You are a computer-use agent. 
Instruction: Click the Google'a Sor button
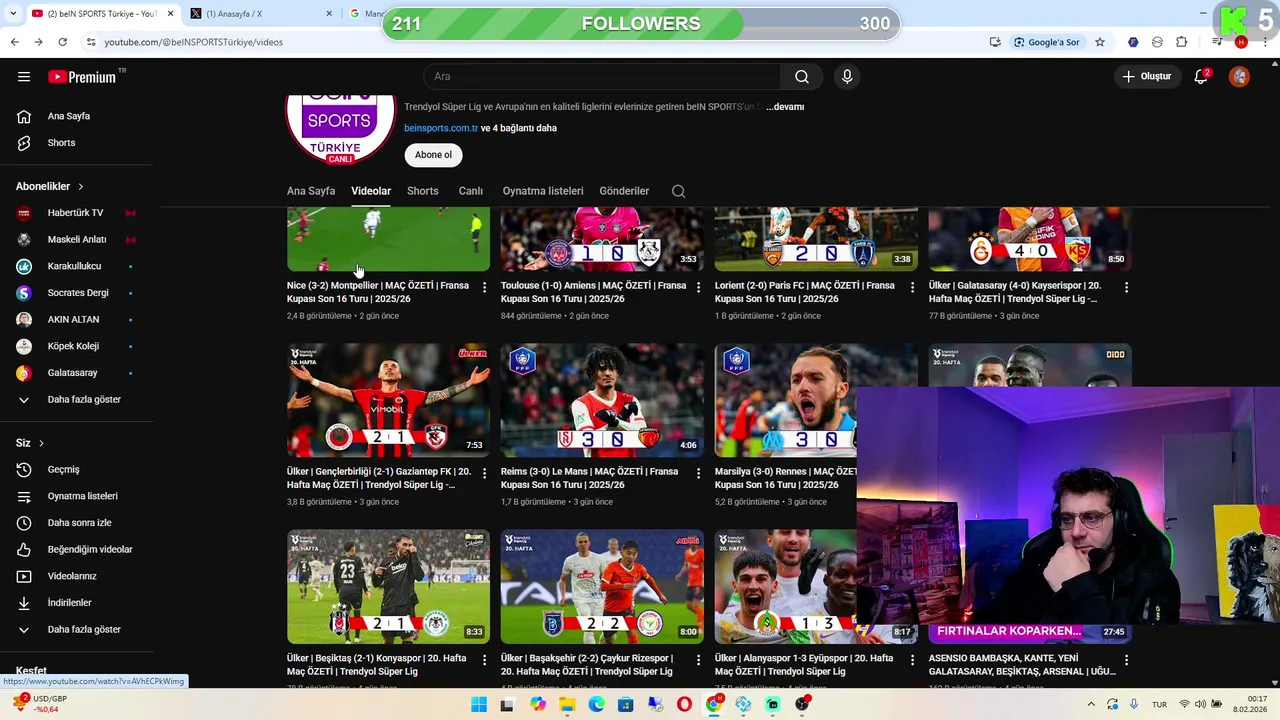tap(1047, 42)
